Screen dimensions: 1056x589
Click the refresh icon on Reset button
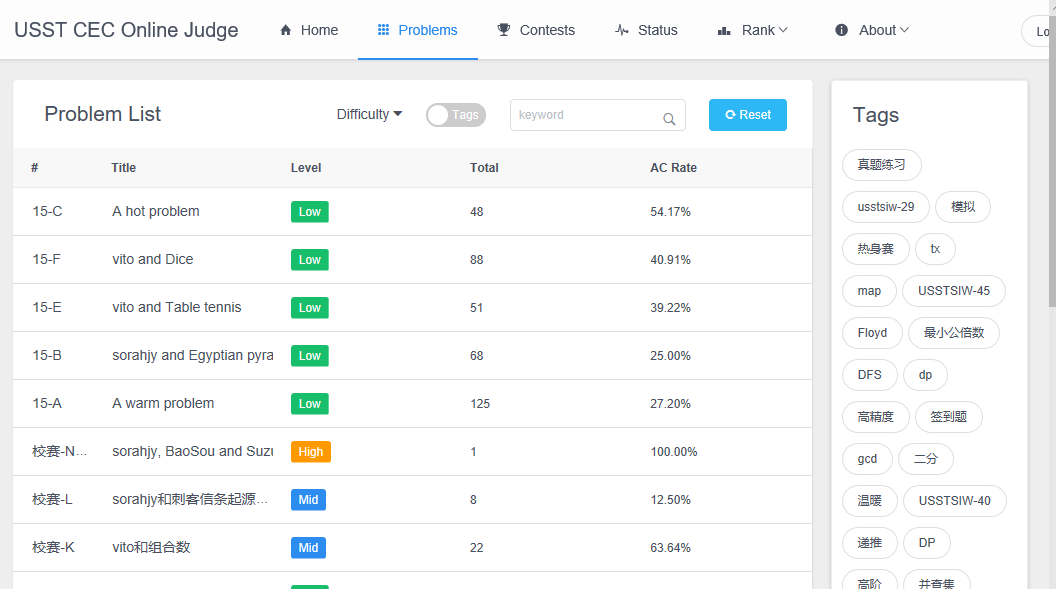pyautogui.click(x=730, y=115)
